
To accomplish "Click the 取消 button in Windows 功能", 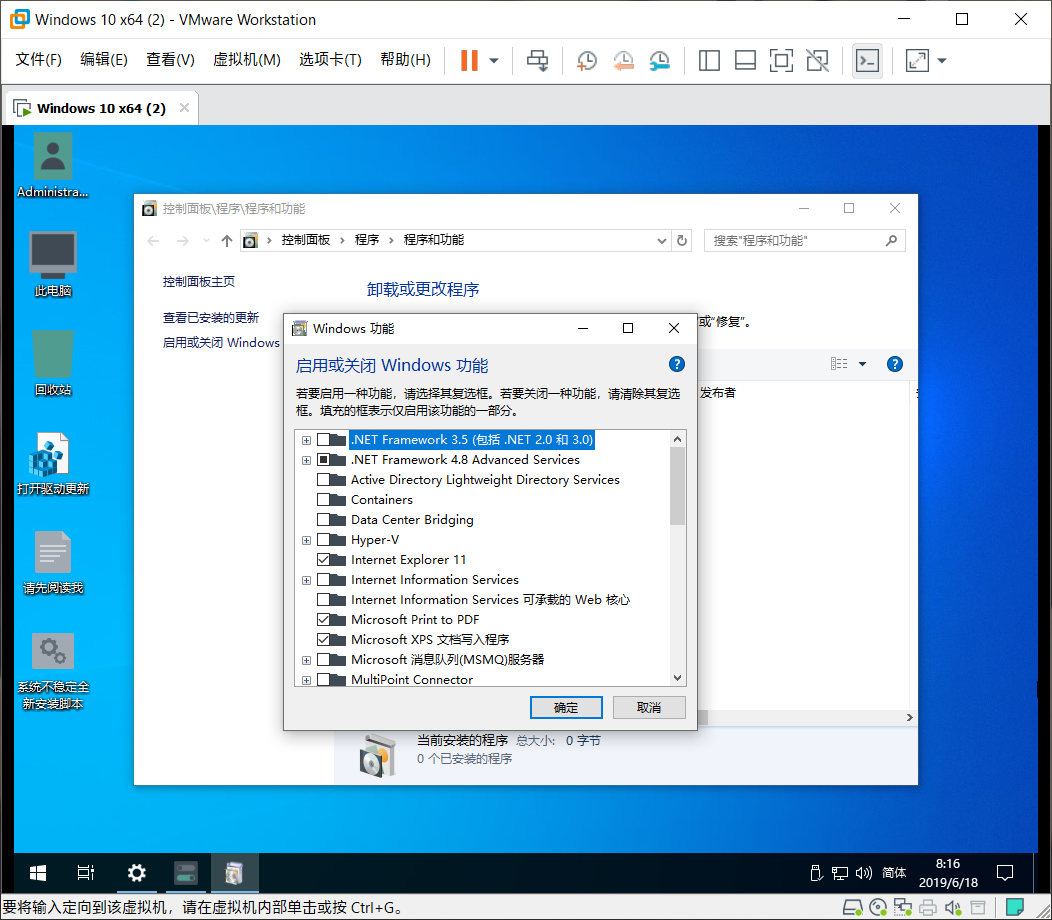I will (x=649, y=707).
